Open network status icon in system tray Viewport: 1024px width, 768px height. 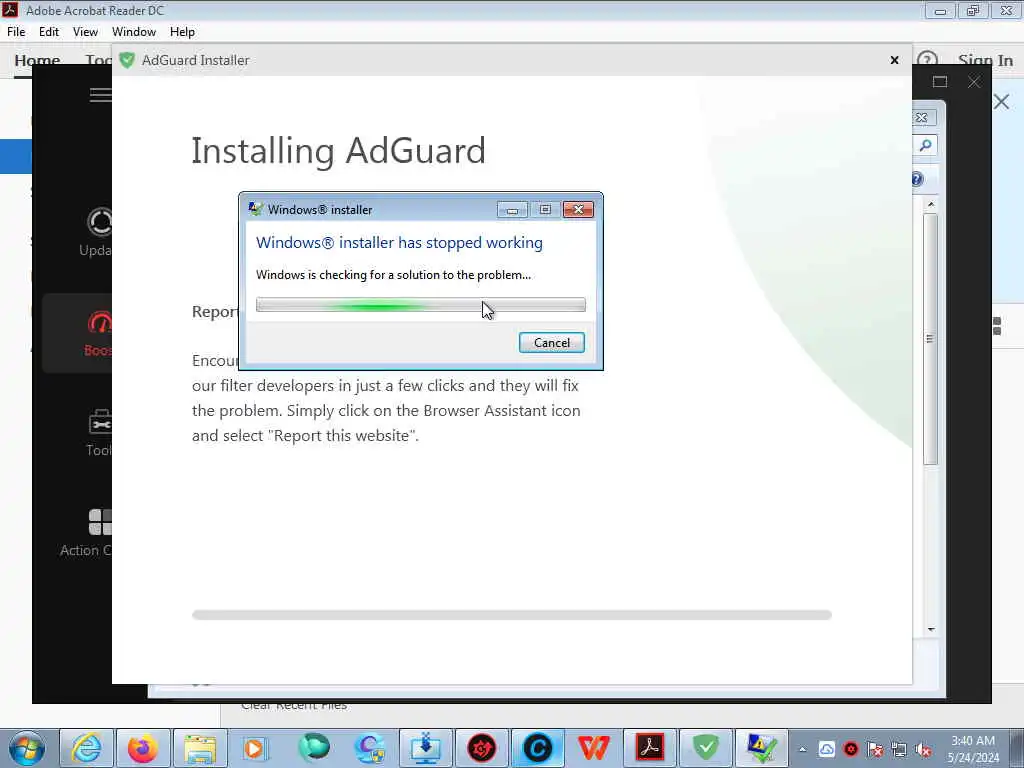click(899, 749)
